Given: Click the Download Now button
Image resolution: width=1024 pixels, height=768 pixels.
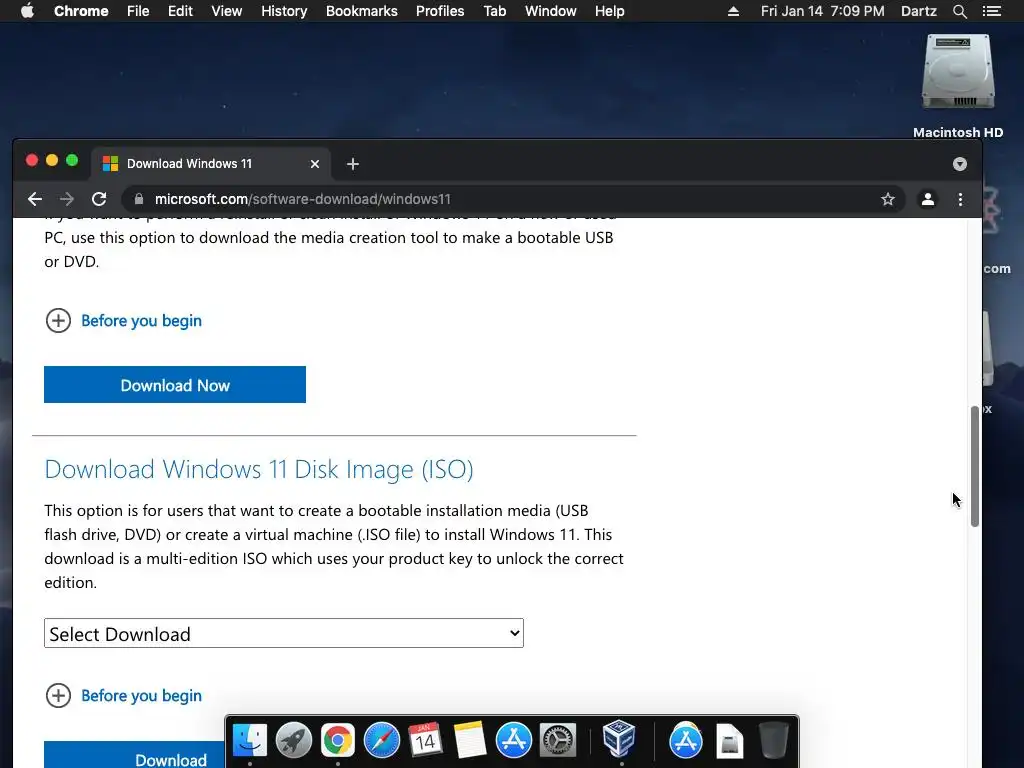Looking at the screenshot, I should click(x=175, y=385).
